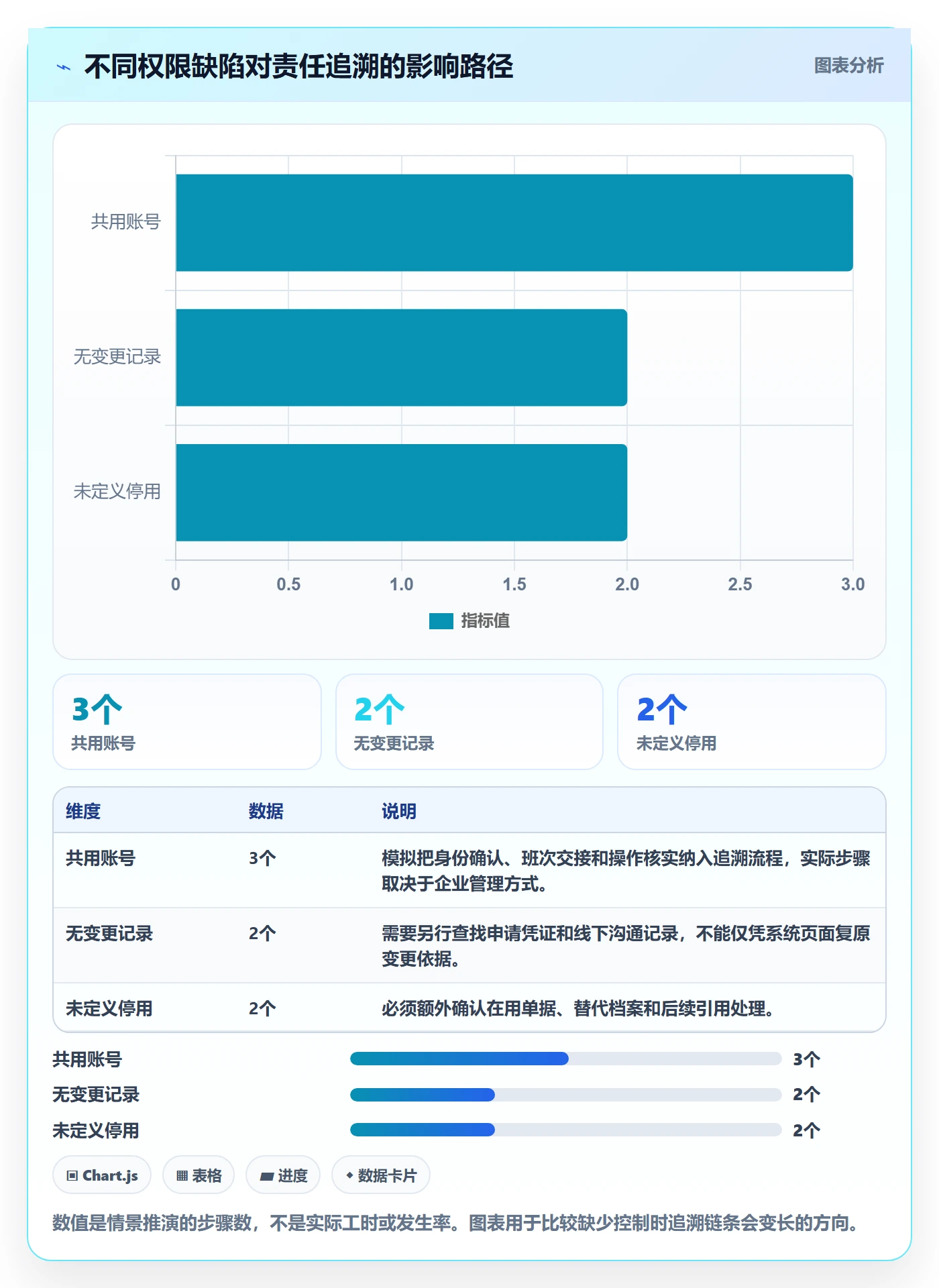Click the 未定义停用 progress row label
This screenshot has width=939, height=1288.
pyautogui.click(x=96, y=1130)
